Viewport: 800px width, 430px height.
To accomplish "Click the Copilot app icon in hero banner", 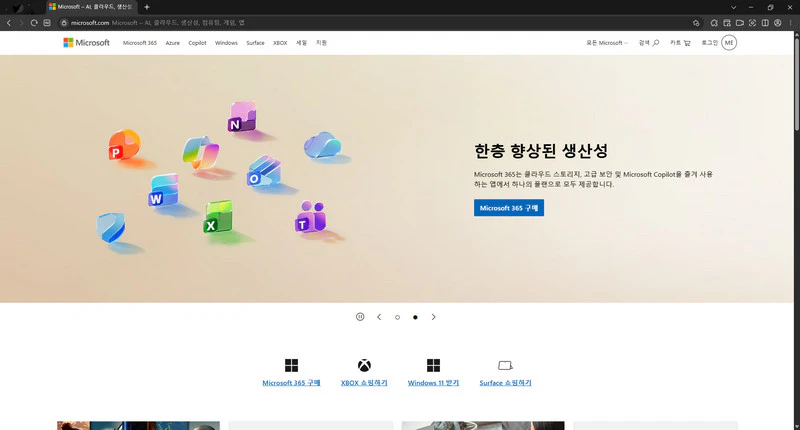I will click(201, 152).
